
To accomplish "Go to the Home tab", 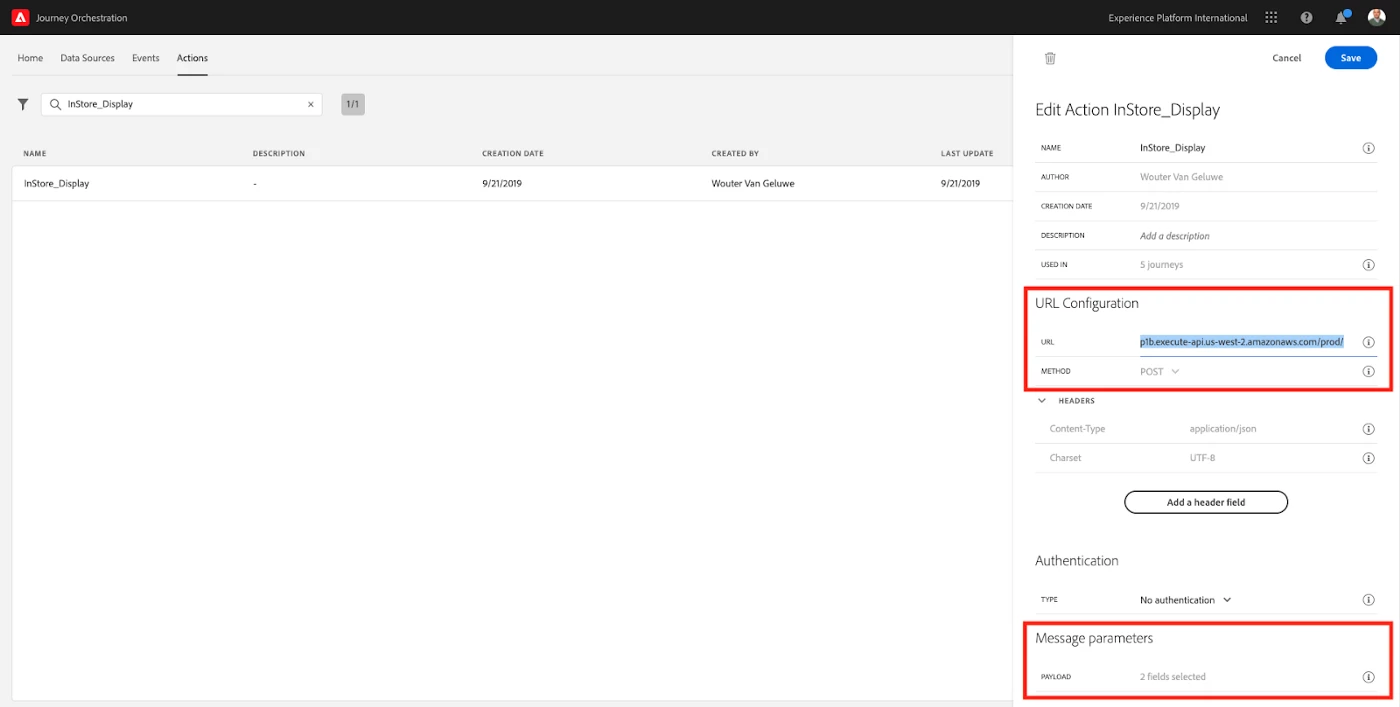I will [30, 58].
